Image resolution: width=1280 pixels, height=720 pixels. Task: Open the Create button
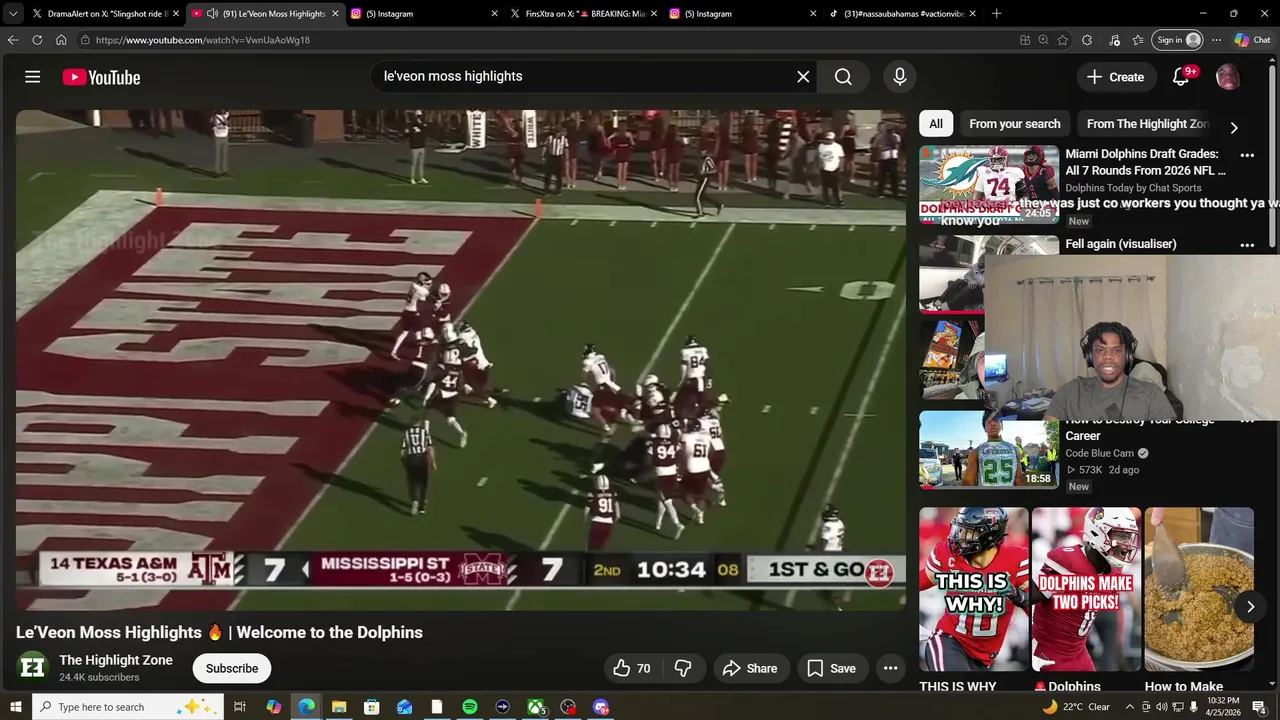[1115, 77]
